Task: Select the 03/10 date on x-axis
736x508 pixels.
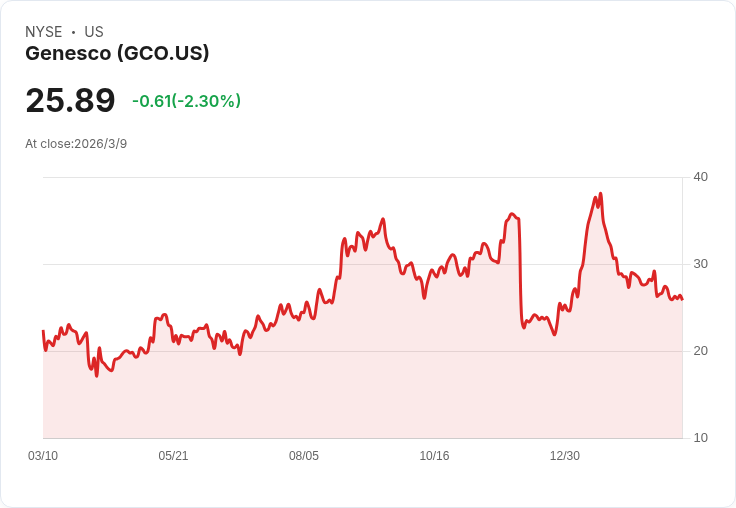Action: (43, 455)
